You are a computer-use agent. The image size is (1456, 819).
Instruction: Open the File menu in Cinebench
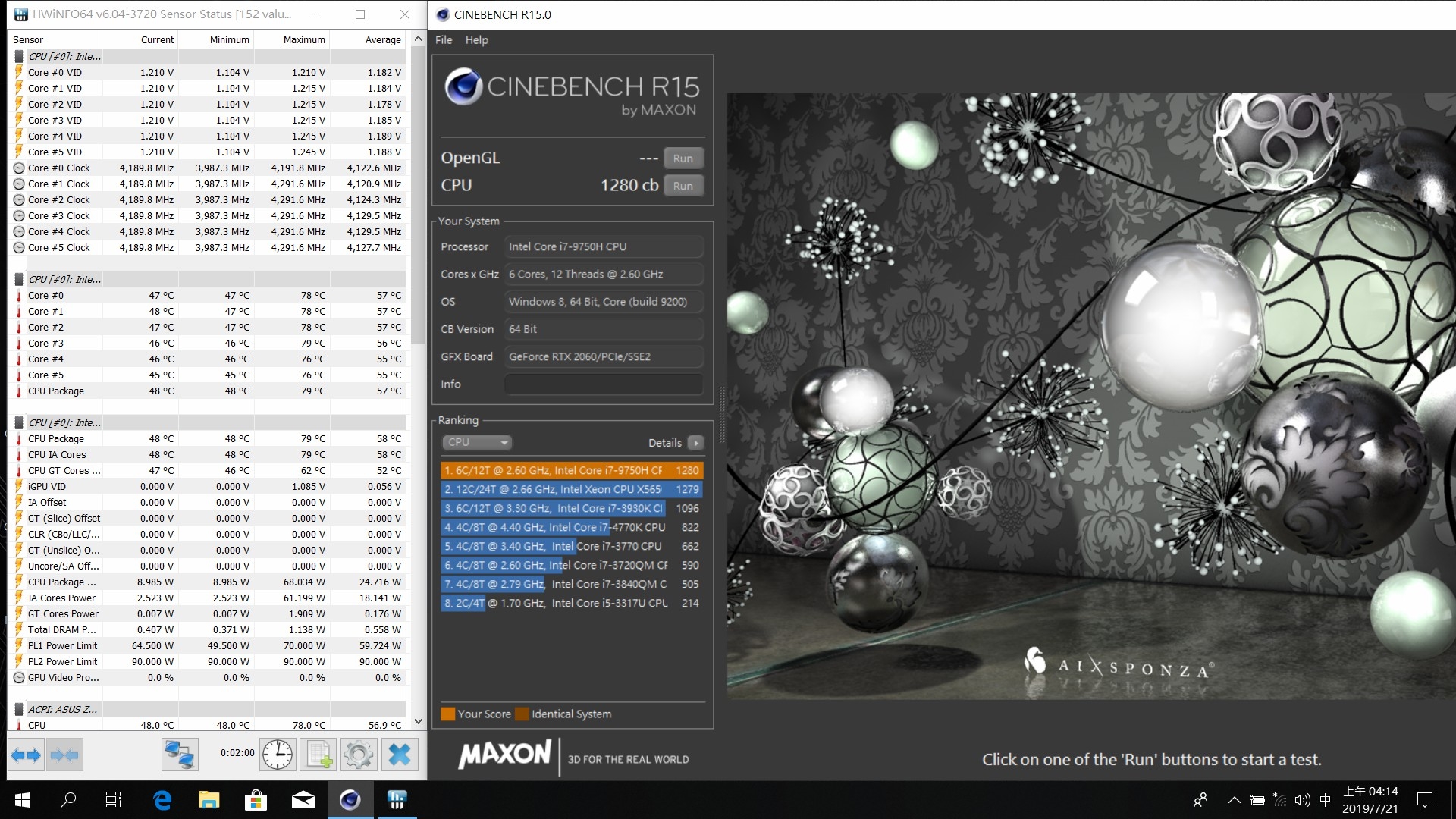coord(444,40)
